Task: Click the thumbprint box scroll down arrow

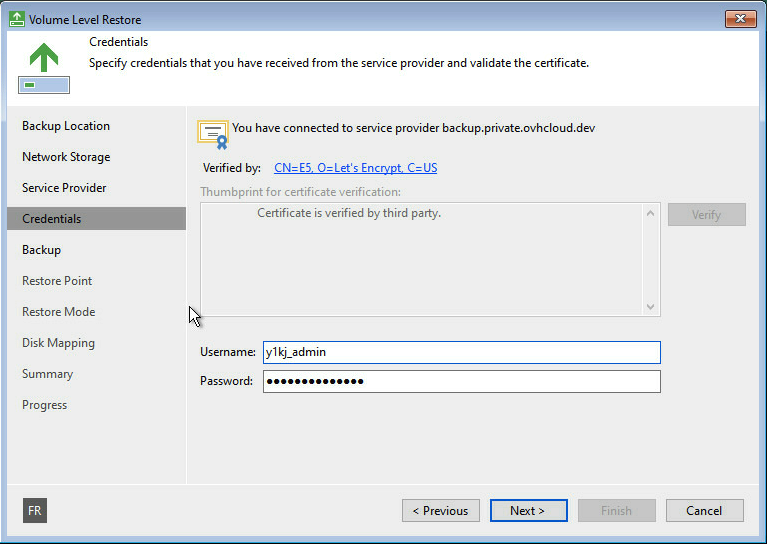Action: pos(651,307)
